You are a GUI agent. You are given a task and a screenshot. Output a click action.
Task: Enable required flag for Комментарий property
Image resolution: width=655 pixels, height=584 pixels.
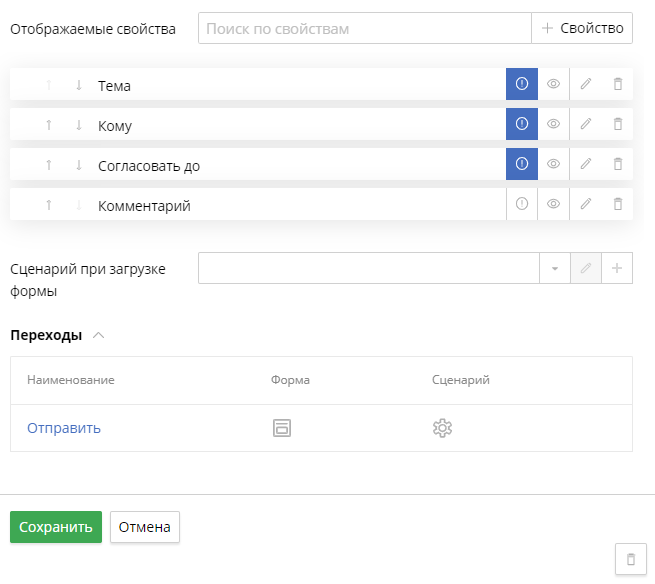coord(521,205)
